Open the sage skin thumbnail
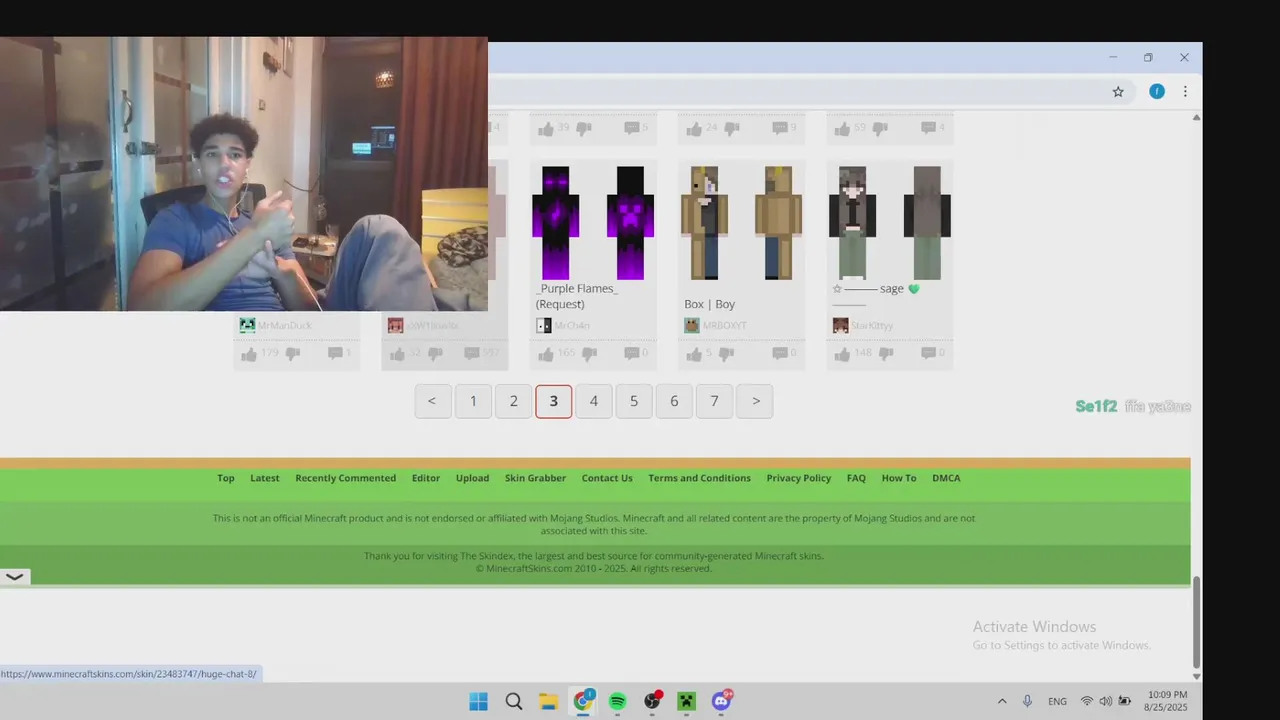The height and width of the screenshot is (720, 1280). [889, 222]
